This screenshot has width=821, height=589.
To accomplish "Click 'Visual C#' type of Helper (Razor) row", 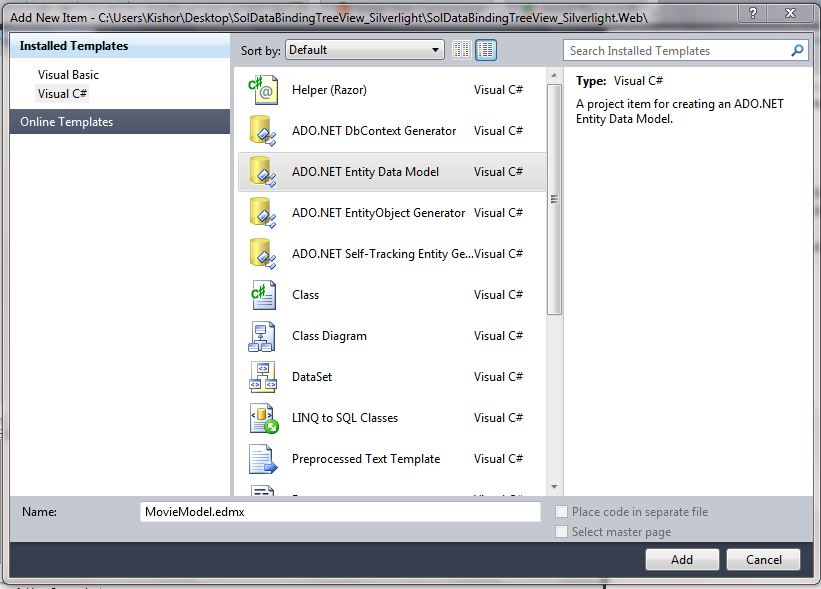I will [x=498, y=90].
